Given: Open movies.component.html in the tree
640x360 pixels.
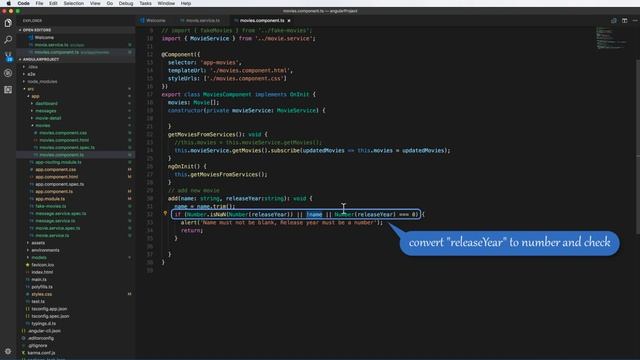Looking at the screenshot, I should point(64,140).
